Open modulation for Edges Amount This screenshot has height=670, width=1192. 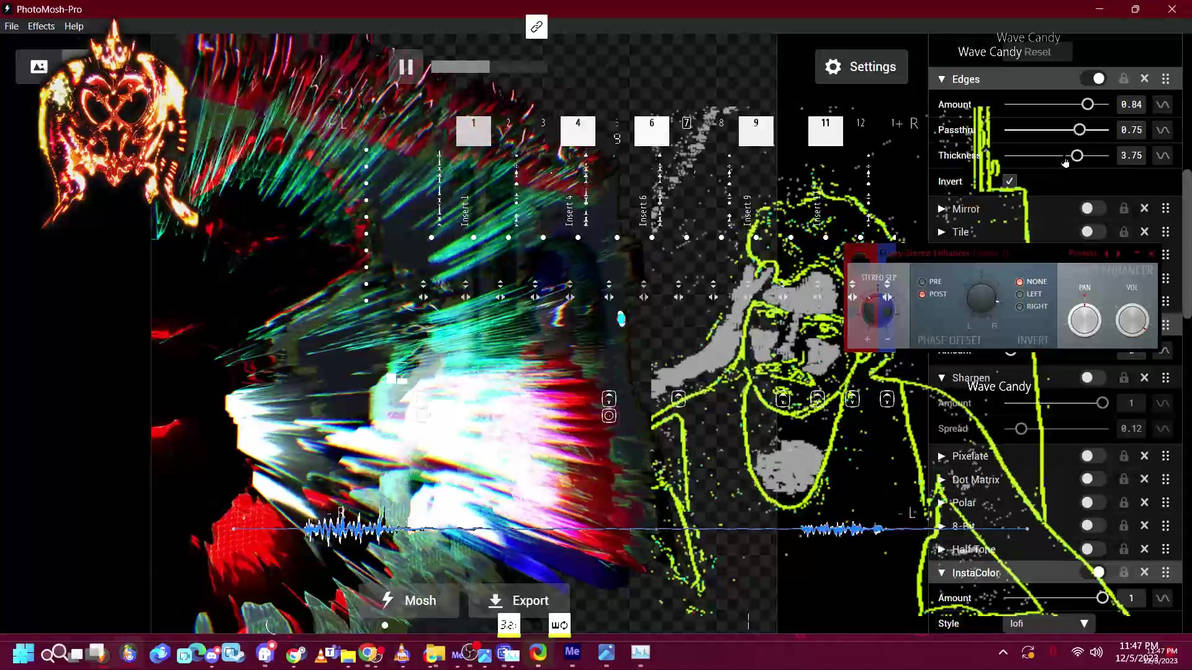tap(1162, 104)
